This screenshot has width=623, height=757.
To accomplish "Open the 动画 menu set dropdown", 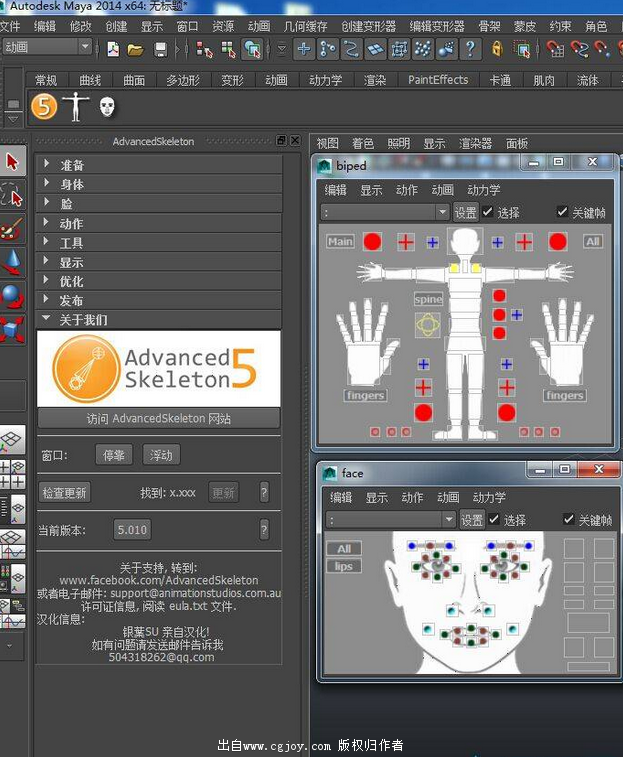I will tap(47, 47).
